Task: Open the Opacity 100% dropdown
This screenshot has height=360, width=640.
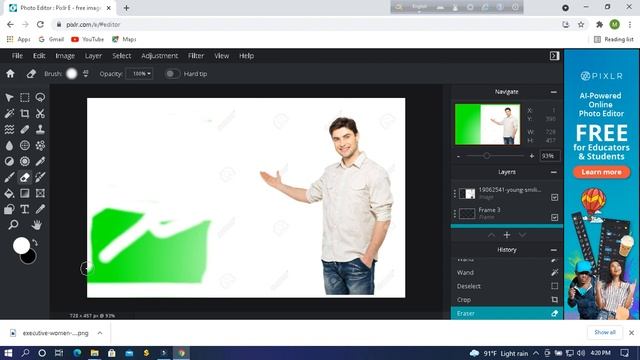Action: (x=140, y=74)
